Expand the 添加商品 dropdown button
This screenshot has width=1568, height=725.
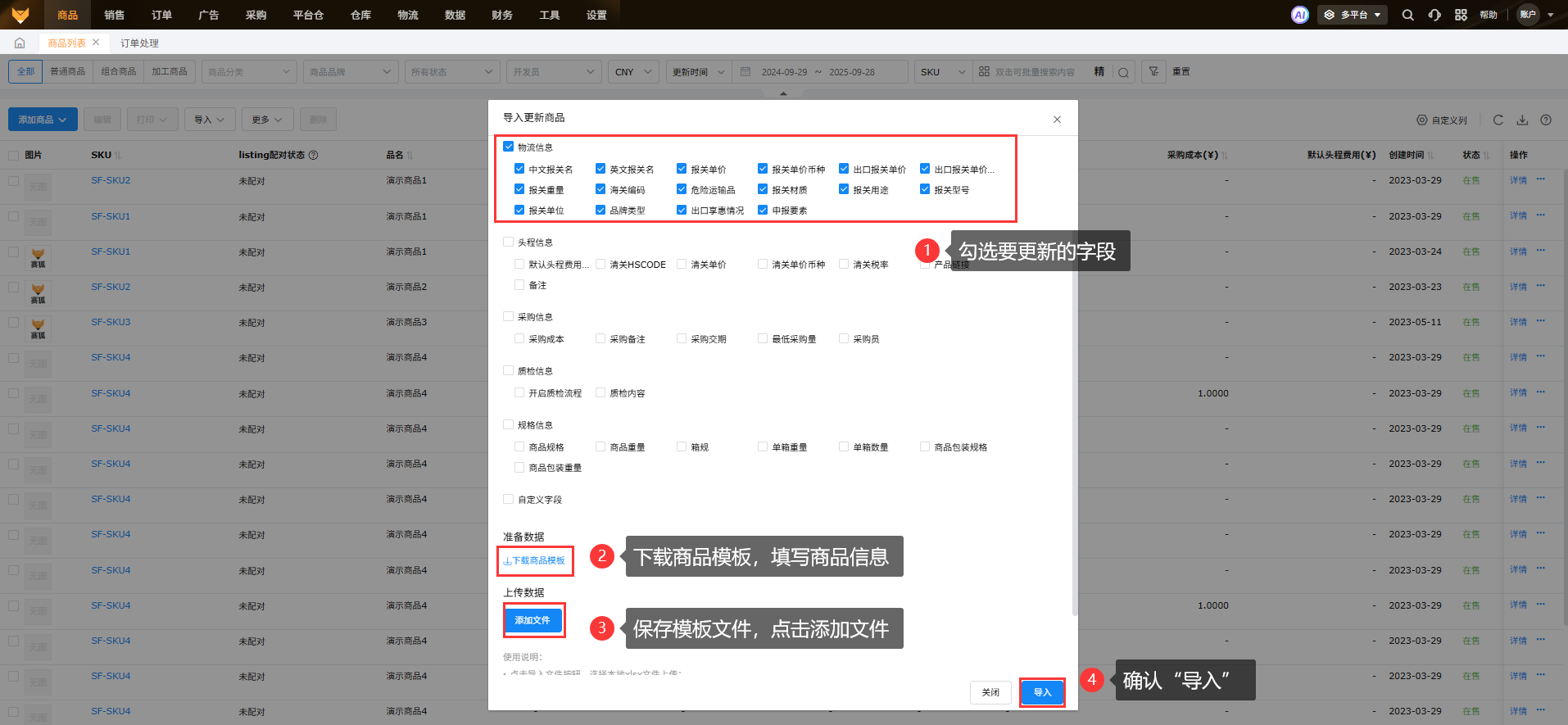43,120
